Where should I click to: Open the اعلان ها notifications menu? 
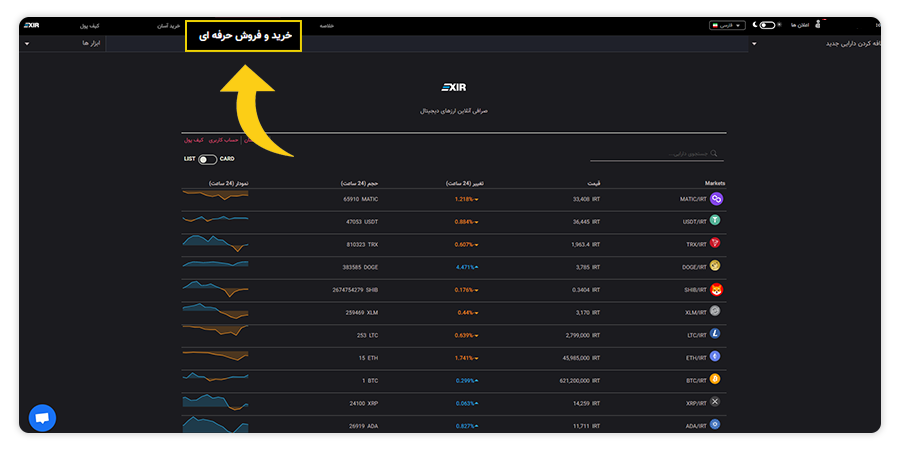click(800, 26)
